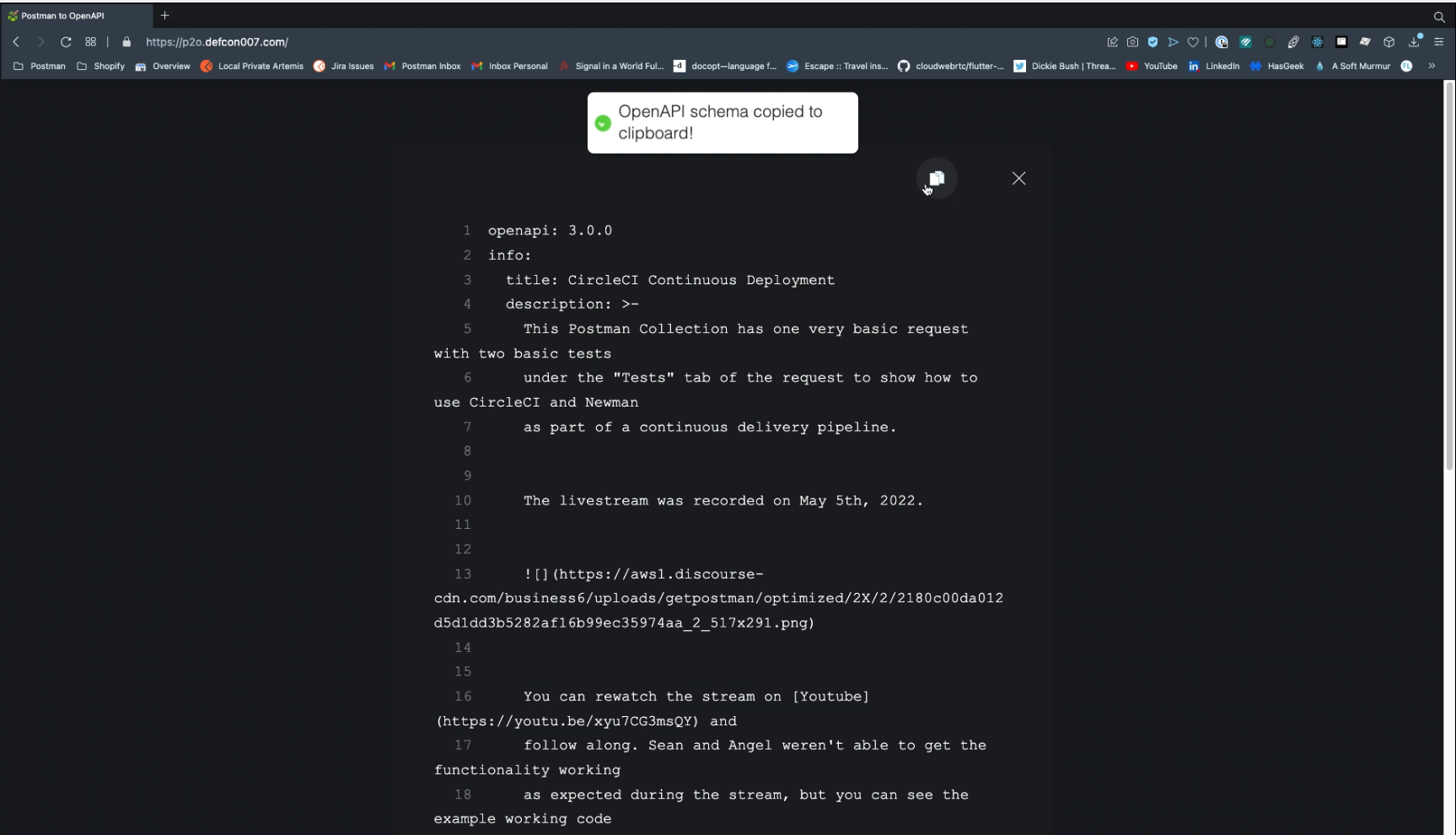
Task: Click the 'description: >-' line
Action: [572, 304]
